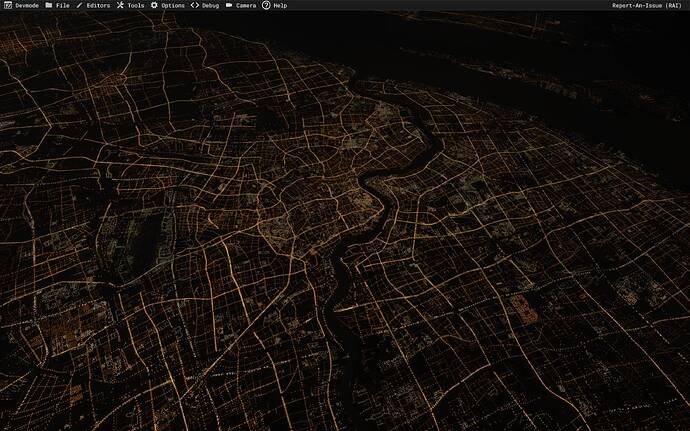Click the Report-An-Issue (RAI) link
The image size is (690, 431).
coord(646,5)
